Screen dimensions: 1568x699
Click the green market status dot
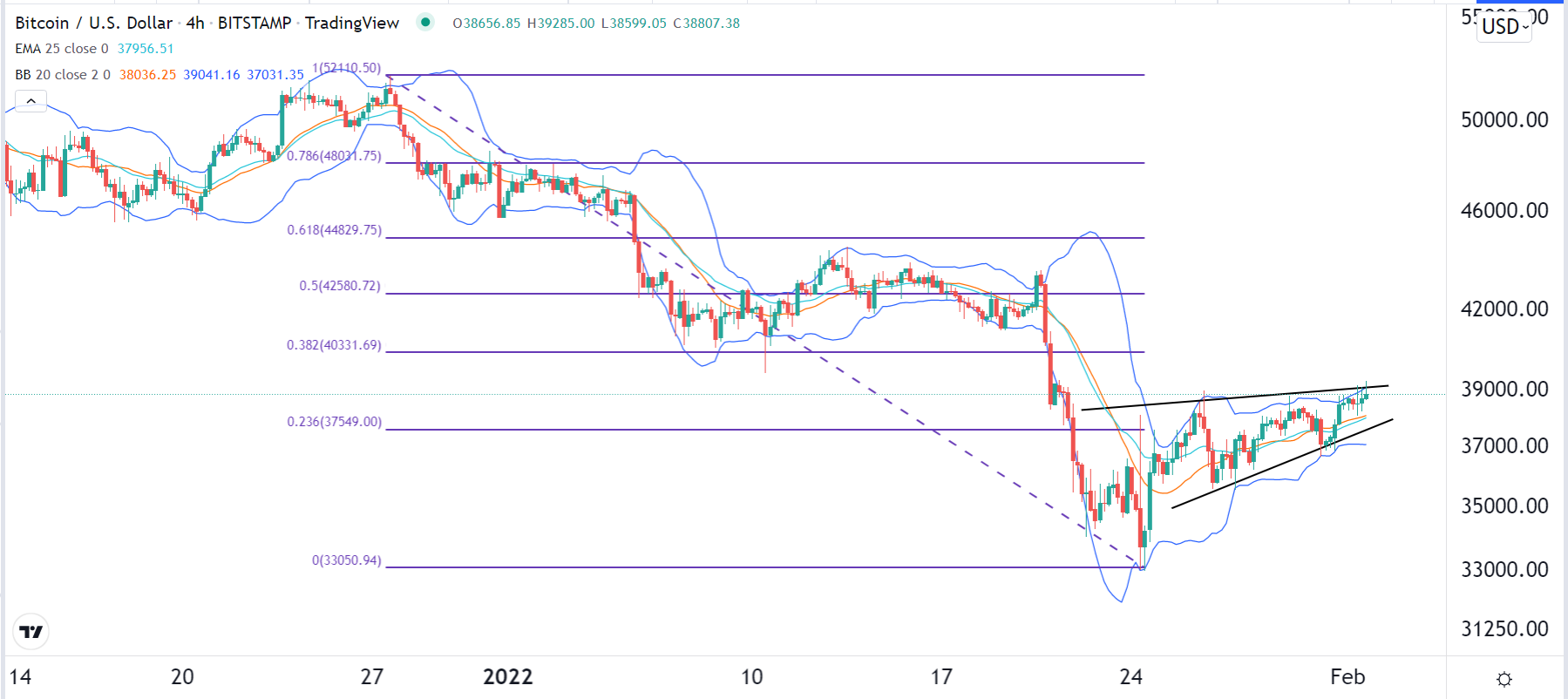click(x=425, y=23)
